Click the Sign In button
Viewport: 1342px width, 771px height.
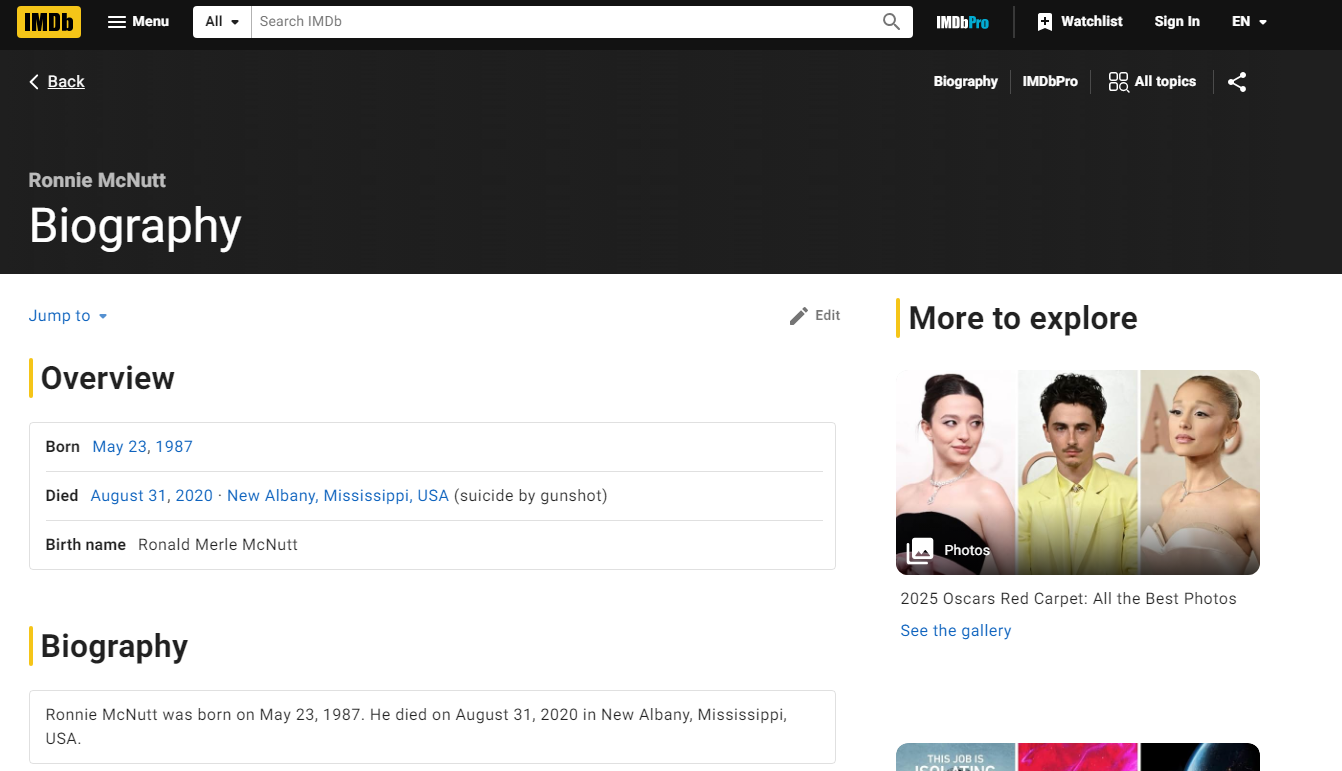coord(1177,22)
